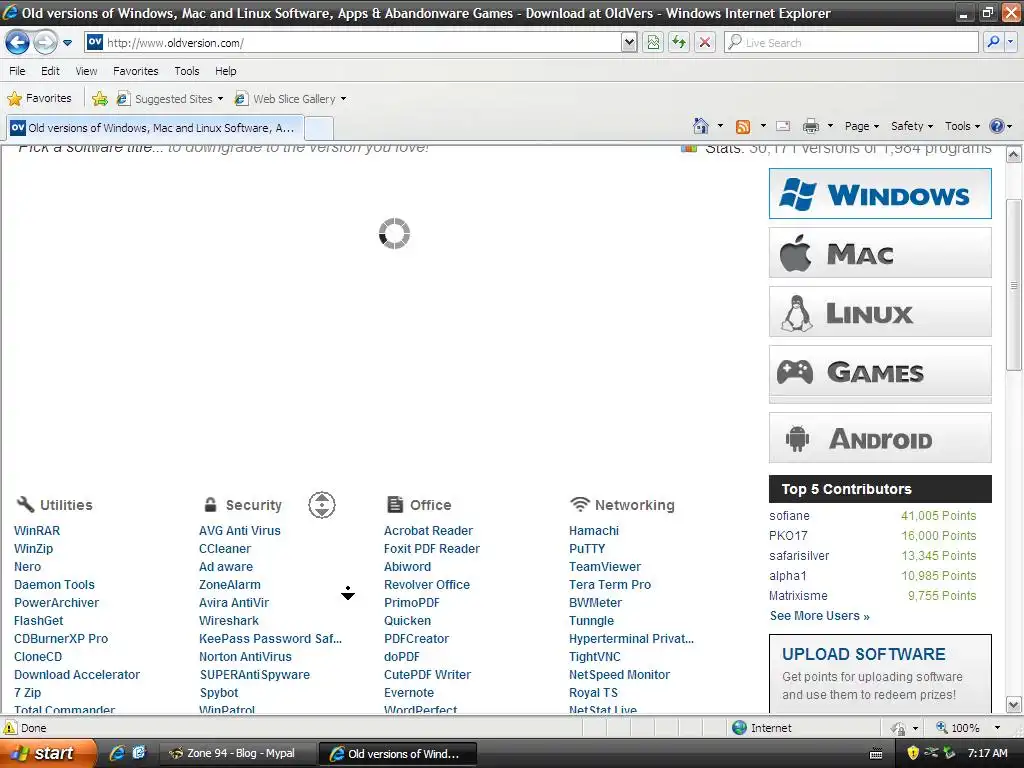Open the Hamachi link
This screenshot has width=1024, height=768.
tap(594, 531)
